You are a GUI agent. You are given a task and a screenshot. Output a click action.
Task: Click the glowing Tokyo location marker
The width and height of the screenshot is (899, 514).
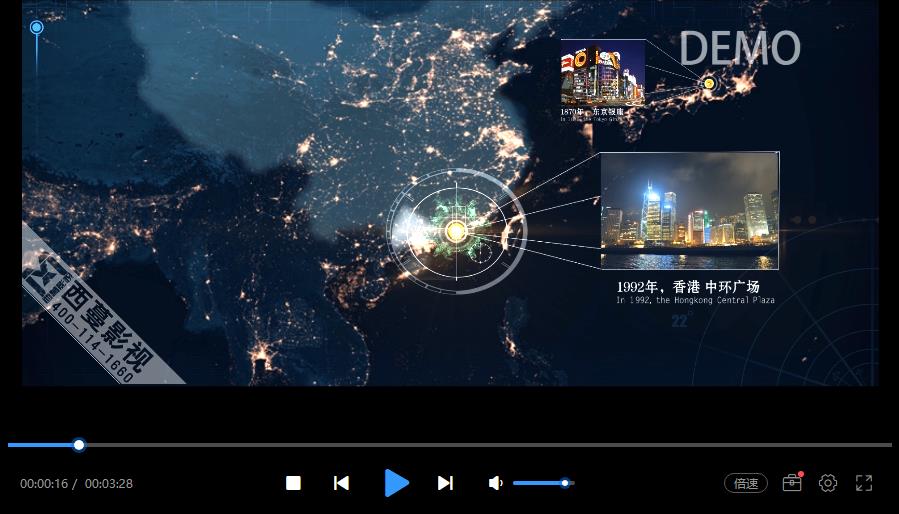[709, 83]
